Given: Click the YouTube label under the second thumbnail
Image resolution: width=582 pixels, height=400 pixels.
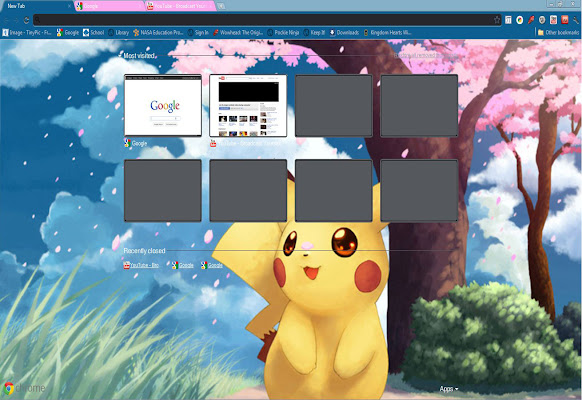Looking at the screenshot, I should [x=245, y=143].
